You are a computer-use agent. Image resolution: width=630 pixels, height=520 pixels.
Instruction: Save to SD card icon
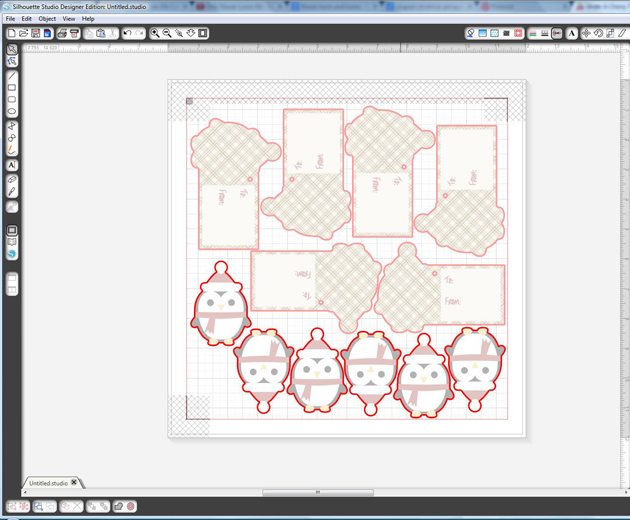click(x=47, y=33)
